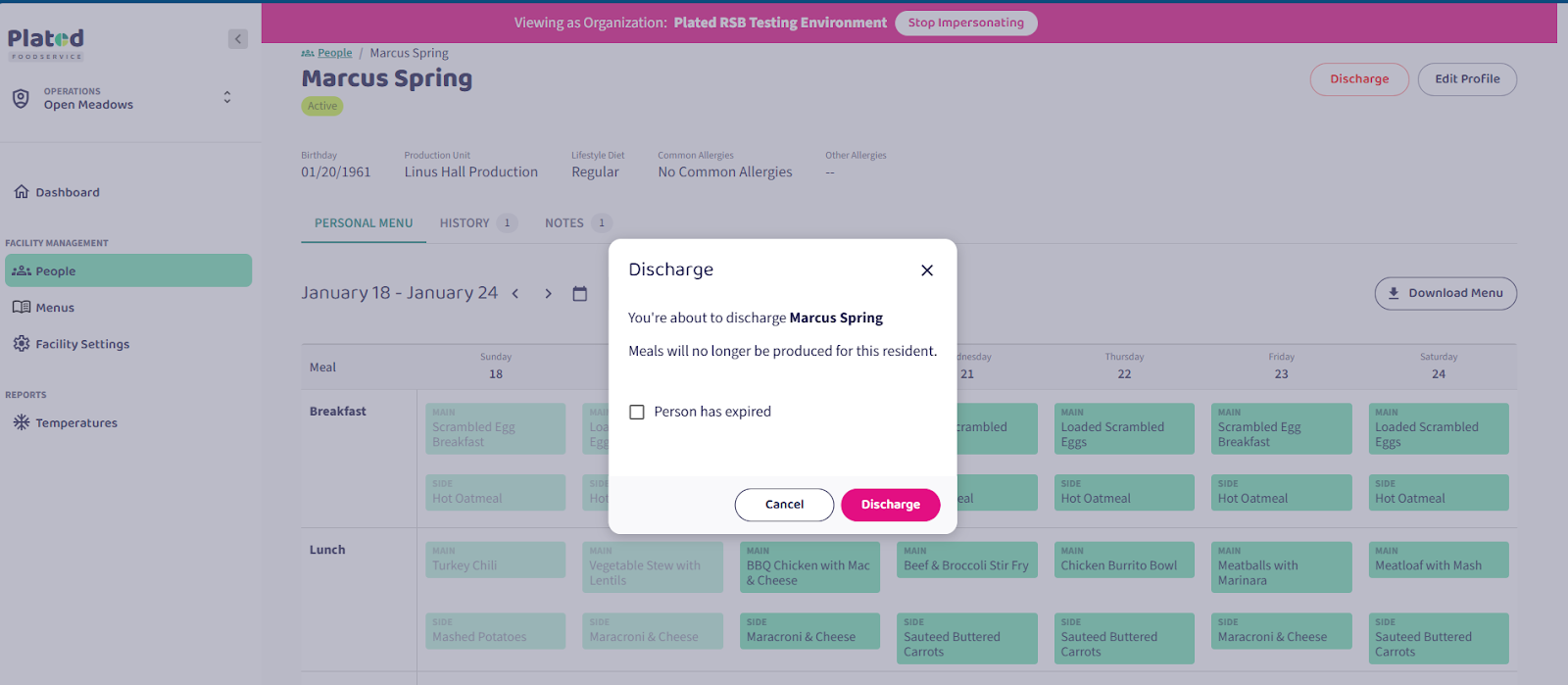Click the Temperatures snowflake icon
The width and height of the screenshot is (1568, 685).
pos(22,422)
